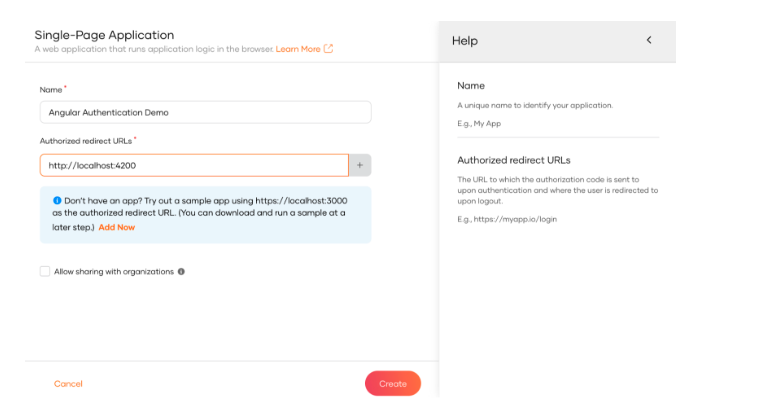The height and width of the screenshot is (415, 762).
Task: Select the Name heading in Help panel
Action: coord(471,86)
